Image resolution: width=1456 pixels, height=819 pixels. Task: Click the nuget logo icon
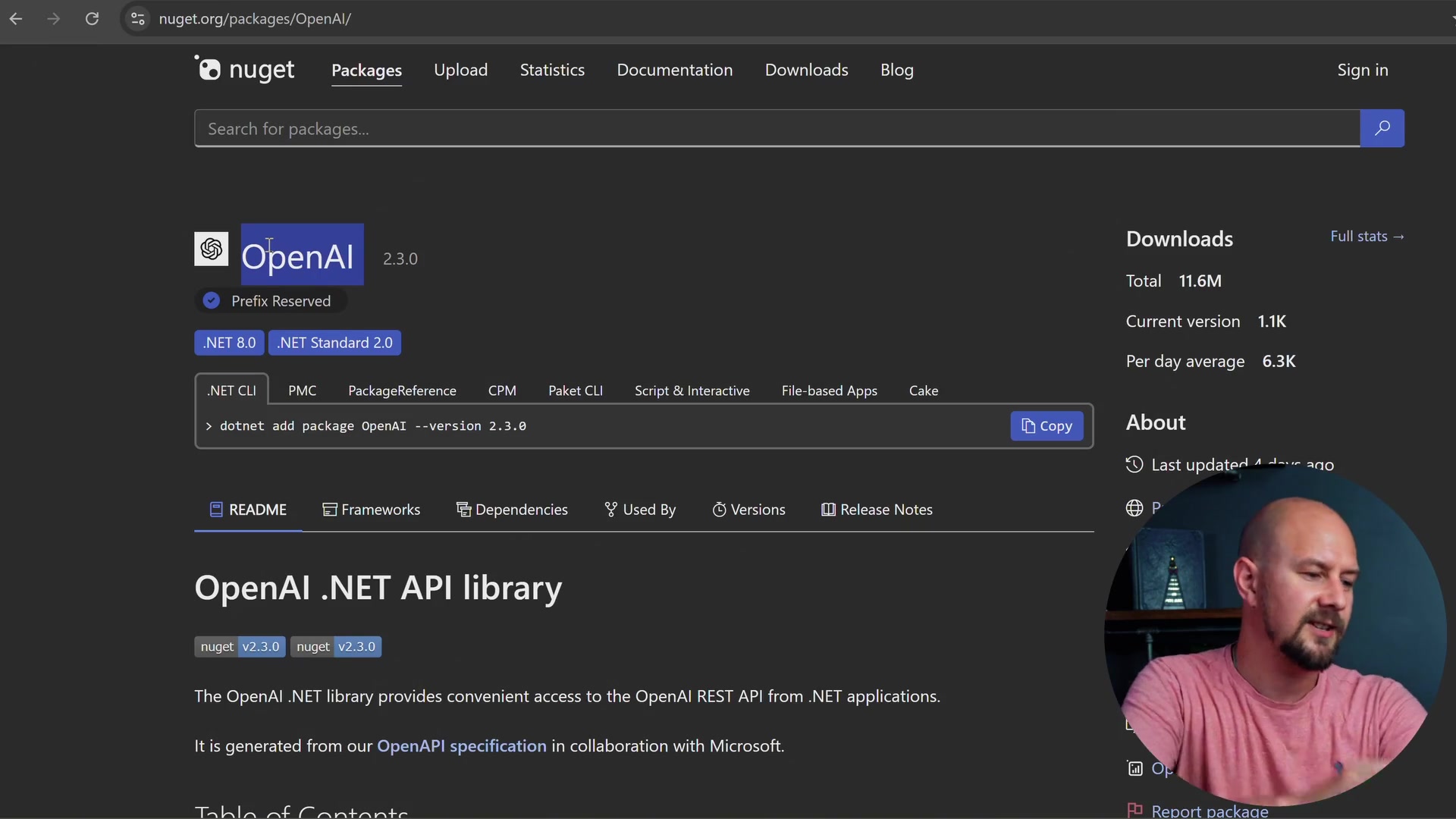pyautogui.click(x=209, y=69)
